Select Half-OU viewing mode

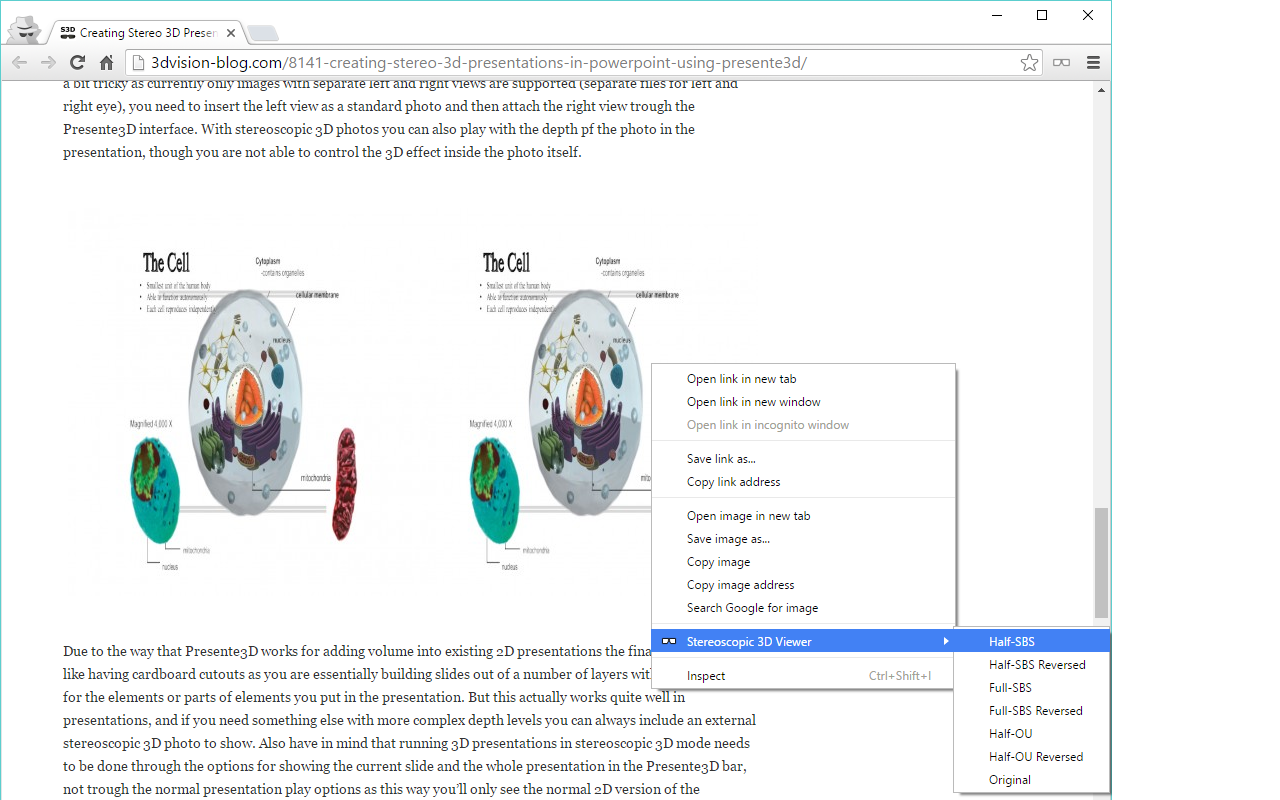1032,734
